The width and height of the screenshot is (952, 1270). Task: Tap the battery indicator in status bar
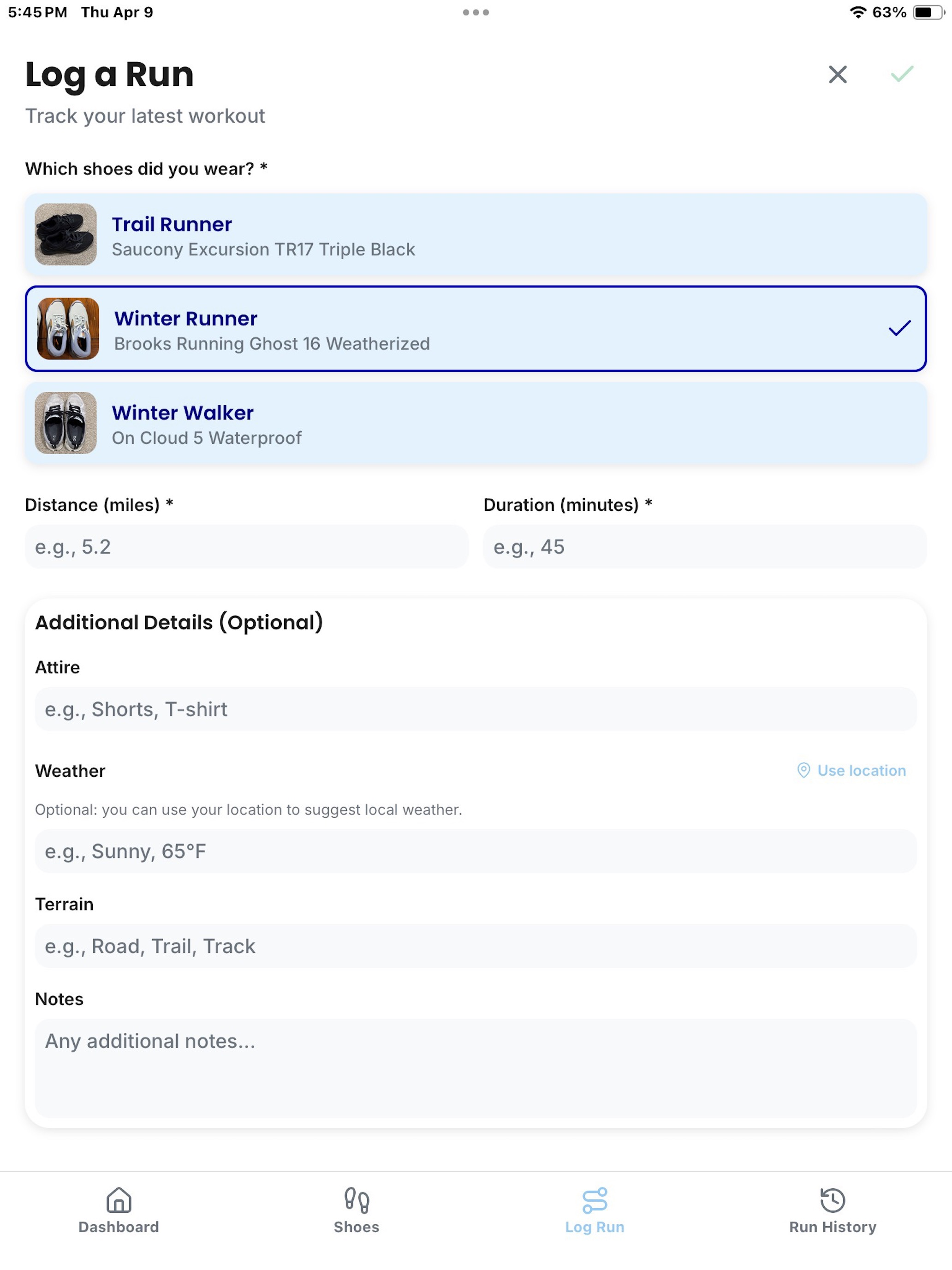[x=928, y=12]
